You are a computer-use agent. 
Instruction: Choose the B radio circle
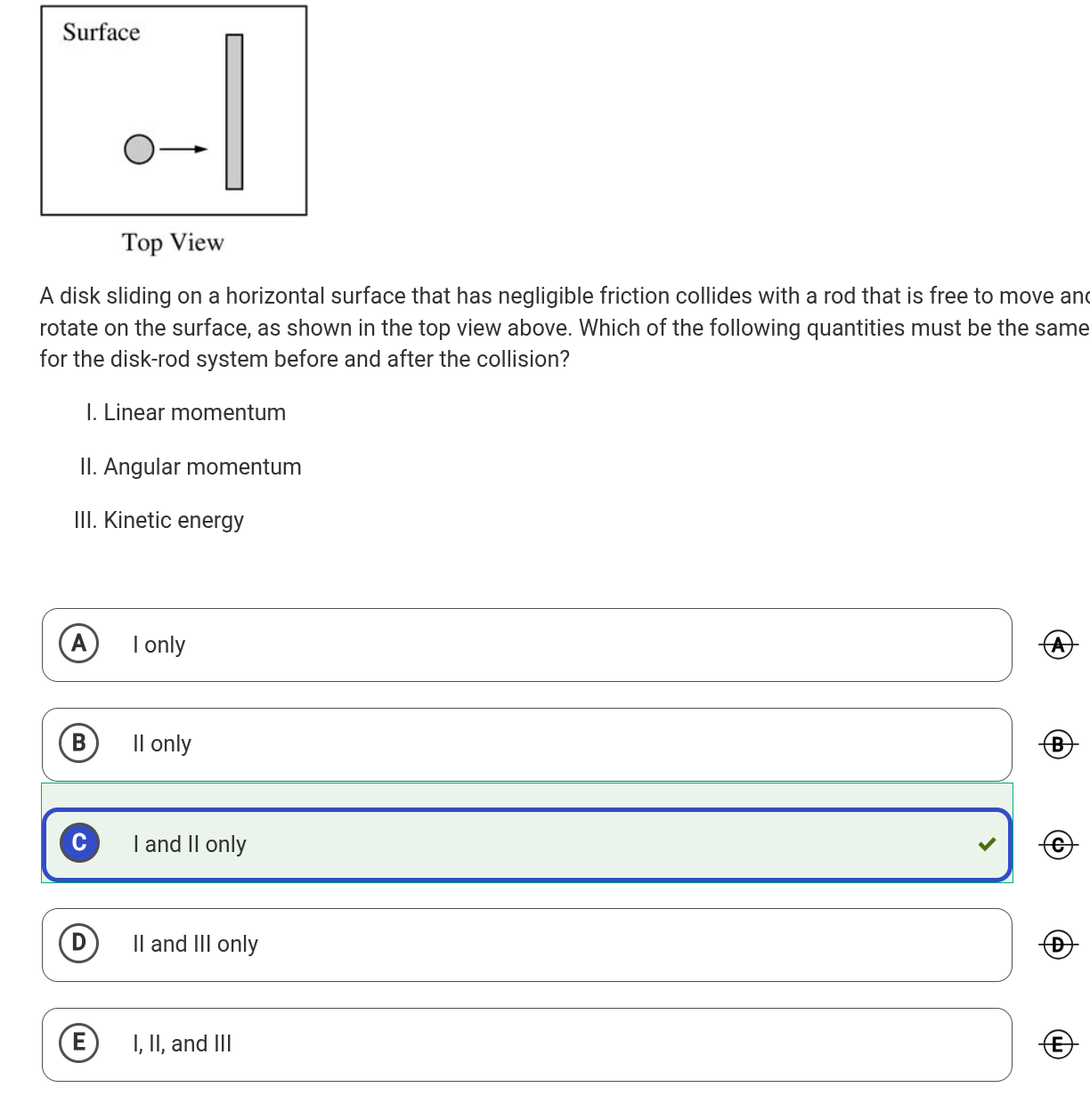click(79, 743)
